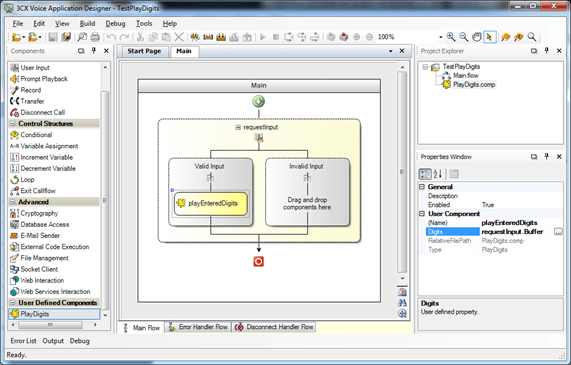Click the Enabled property value True
The image size is (571, 365).
521,205
